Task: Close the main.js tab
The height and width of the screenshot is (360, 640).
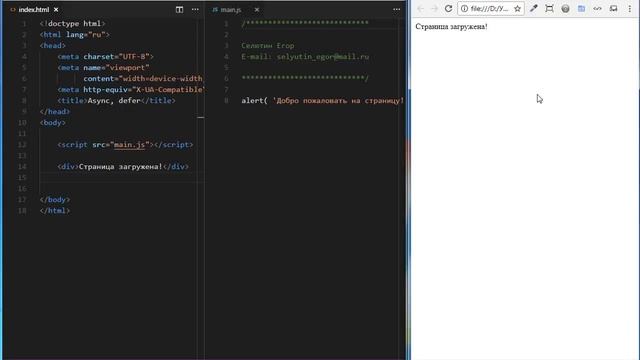Action: pyautogui.click(x=257, y=10)
